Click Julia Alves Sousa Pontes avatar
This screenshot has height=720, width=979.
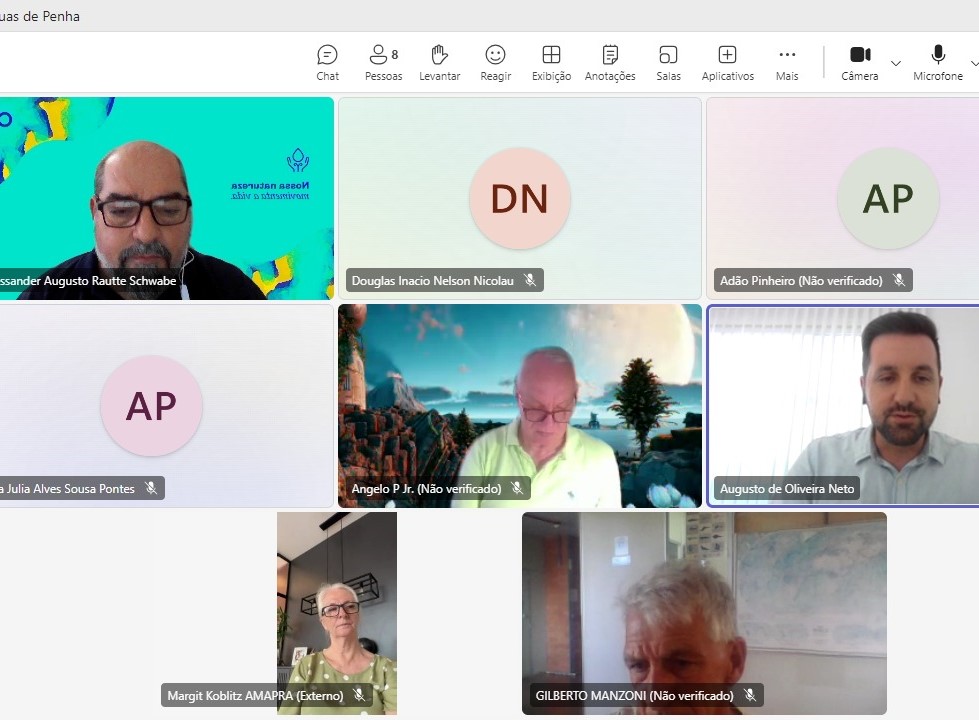[151, 405]
